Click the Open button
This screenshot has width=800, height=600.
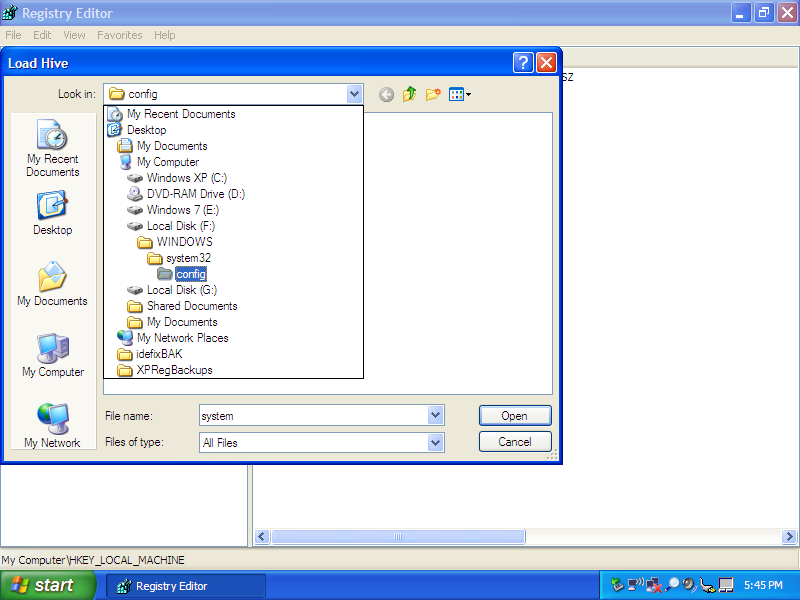click(x=515, y=416)
